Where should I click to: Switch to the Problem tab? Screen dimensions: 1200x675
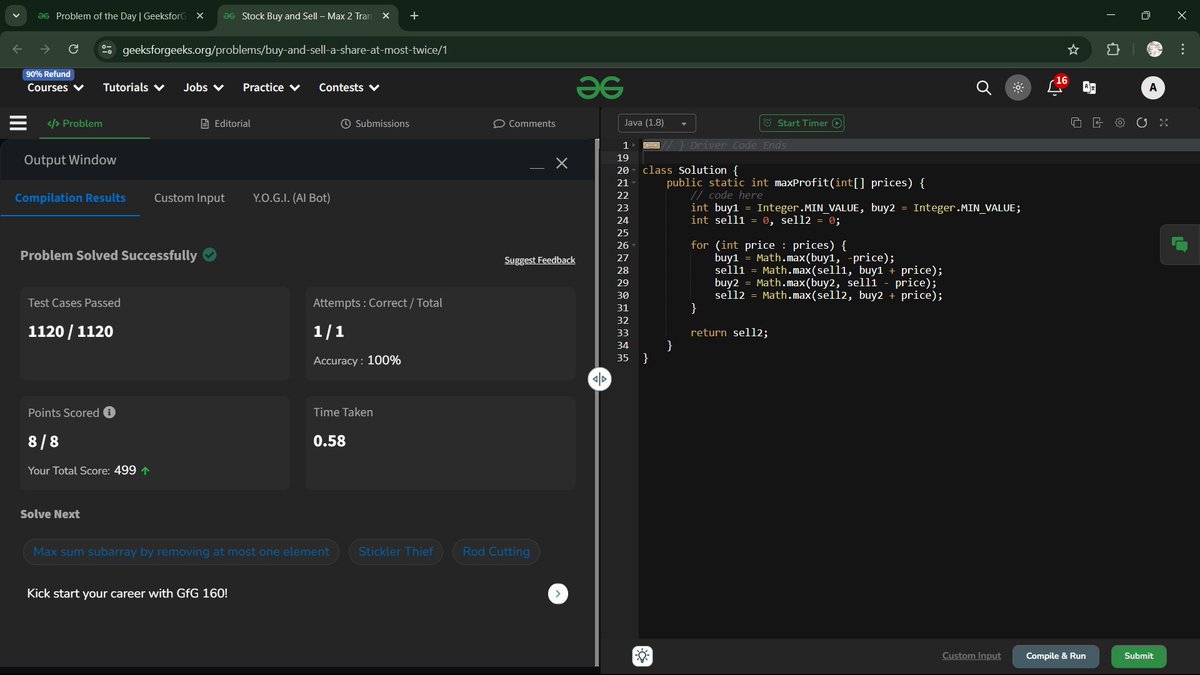(x=75, y=124)
